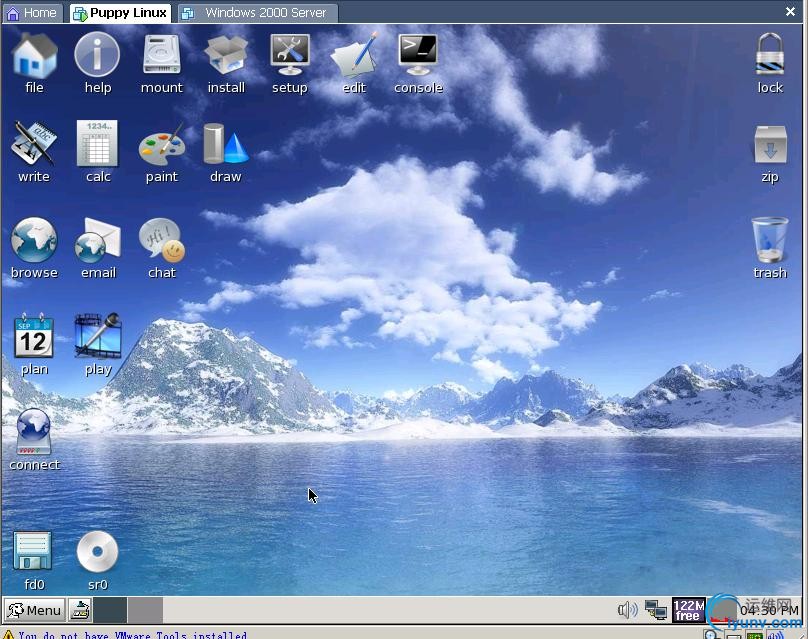Switch to Windows 2000 Server tab

coord(258,13)
